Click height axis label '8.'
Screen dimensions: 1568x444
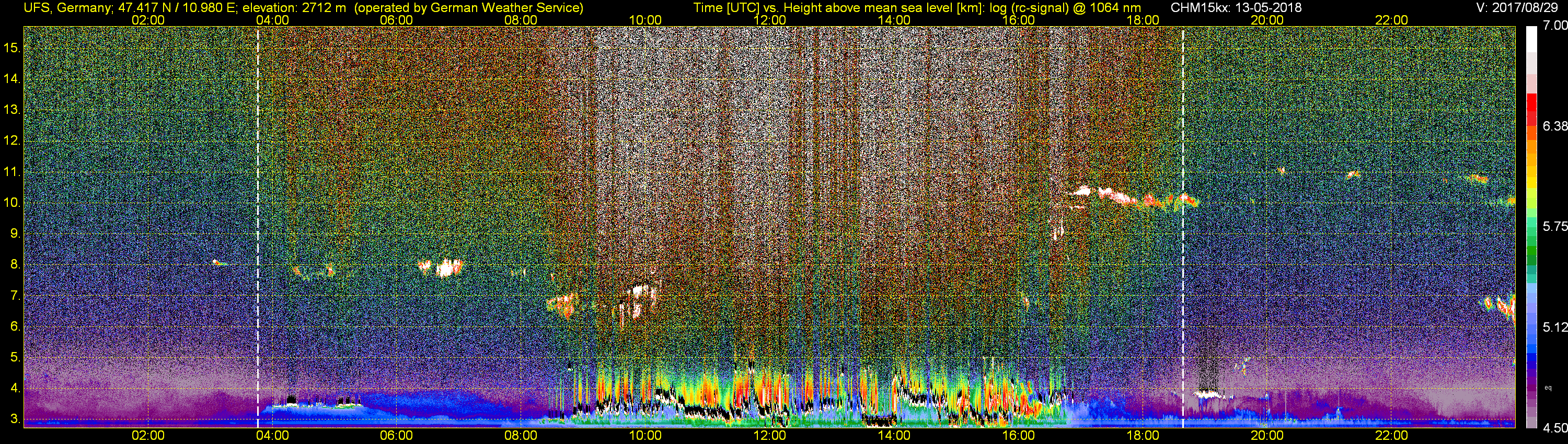click(15, 264)
